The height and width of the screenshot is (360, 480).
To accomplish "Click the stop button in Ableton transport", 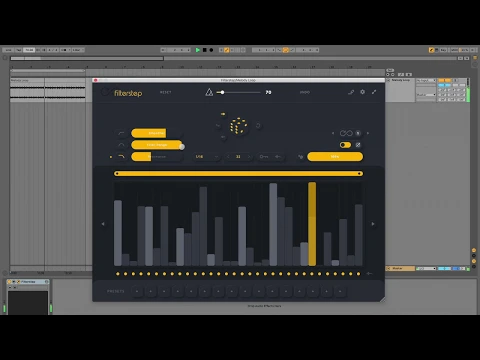I will click(x=205, y=50).
